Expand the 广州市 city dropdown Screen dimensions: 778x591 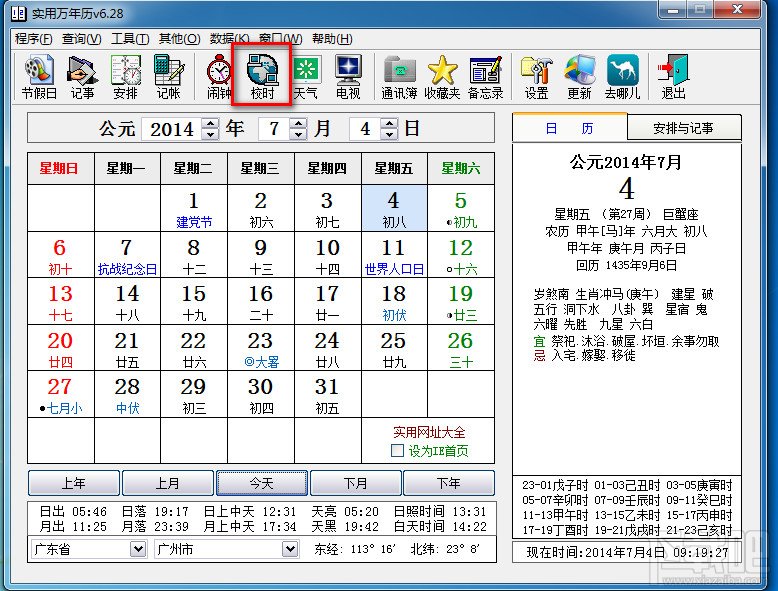click(290, 549)
